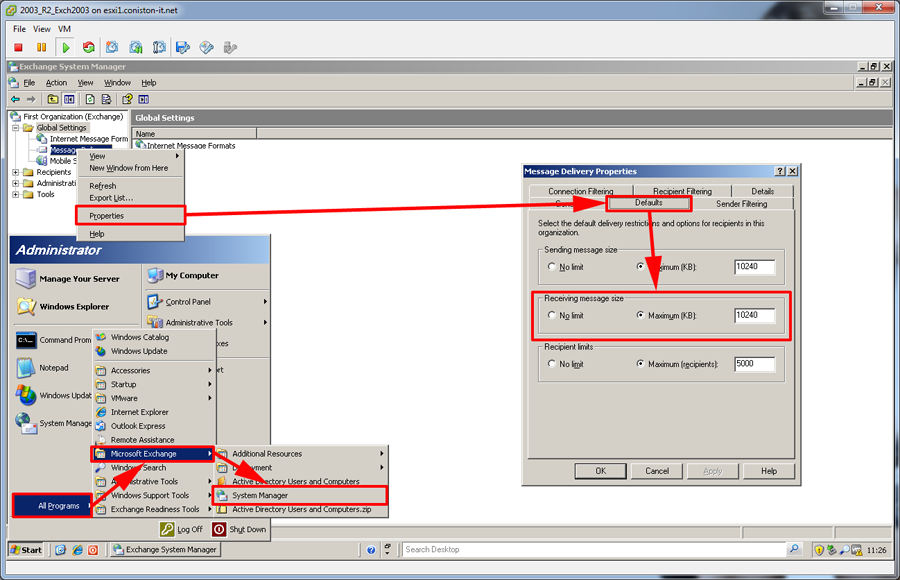Open the Action menu in Exchange System Manager

pyautogui.click(x=56, y=83)
